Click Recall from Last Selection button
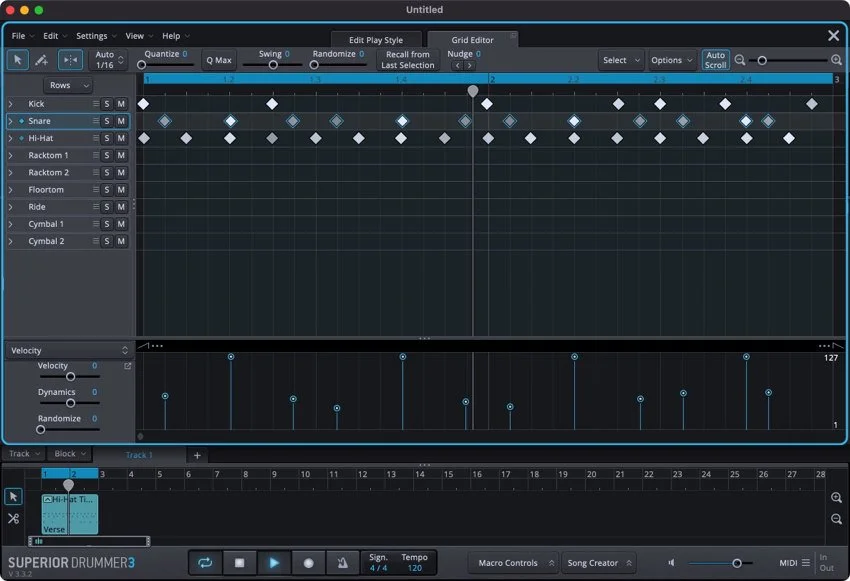 click(x=408, y=60)
